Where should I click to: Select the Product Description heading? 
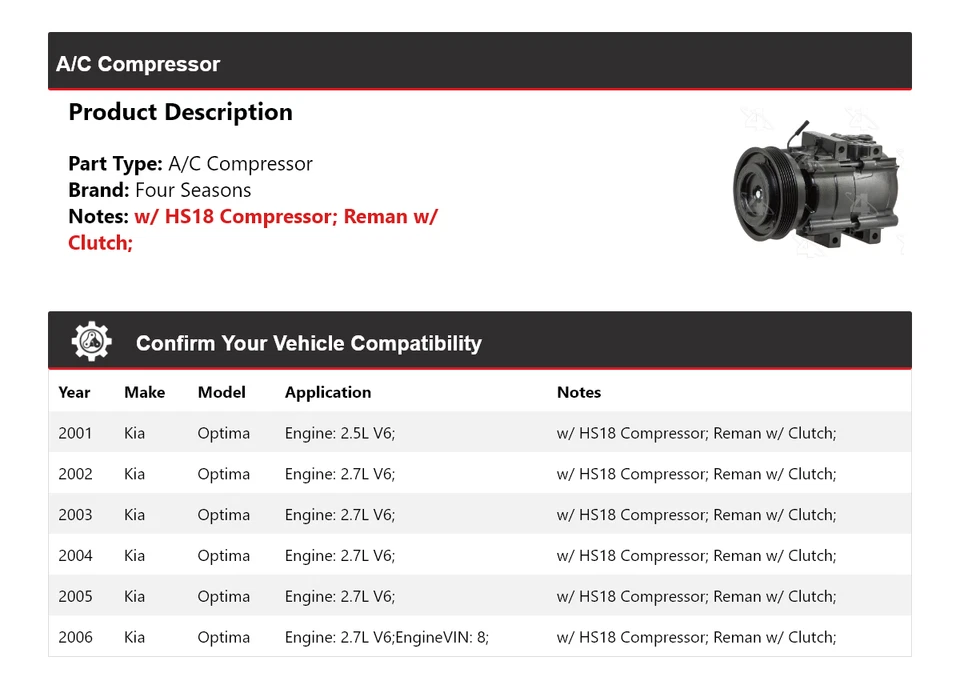click(x=180, y=112)
